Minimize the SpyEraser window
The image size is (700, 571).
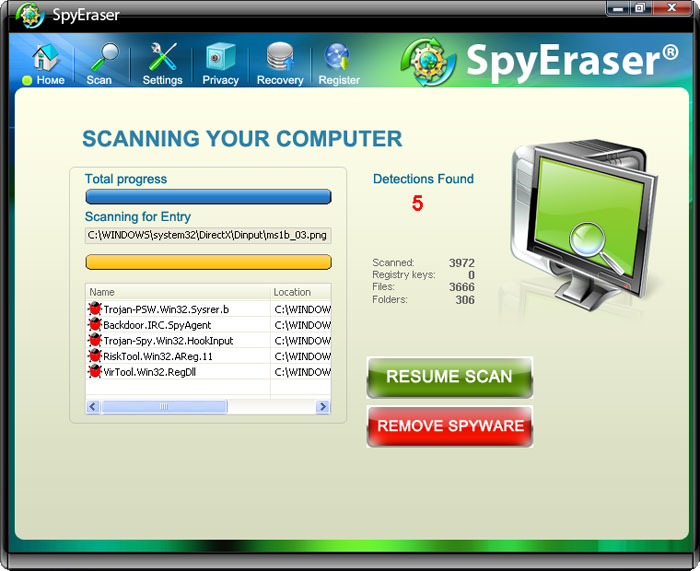[x=618, y=8]
